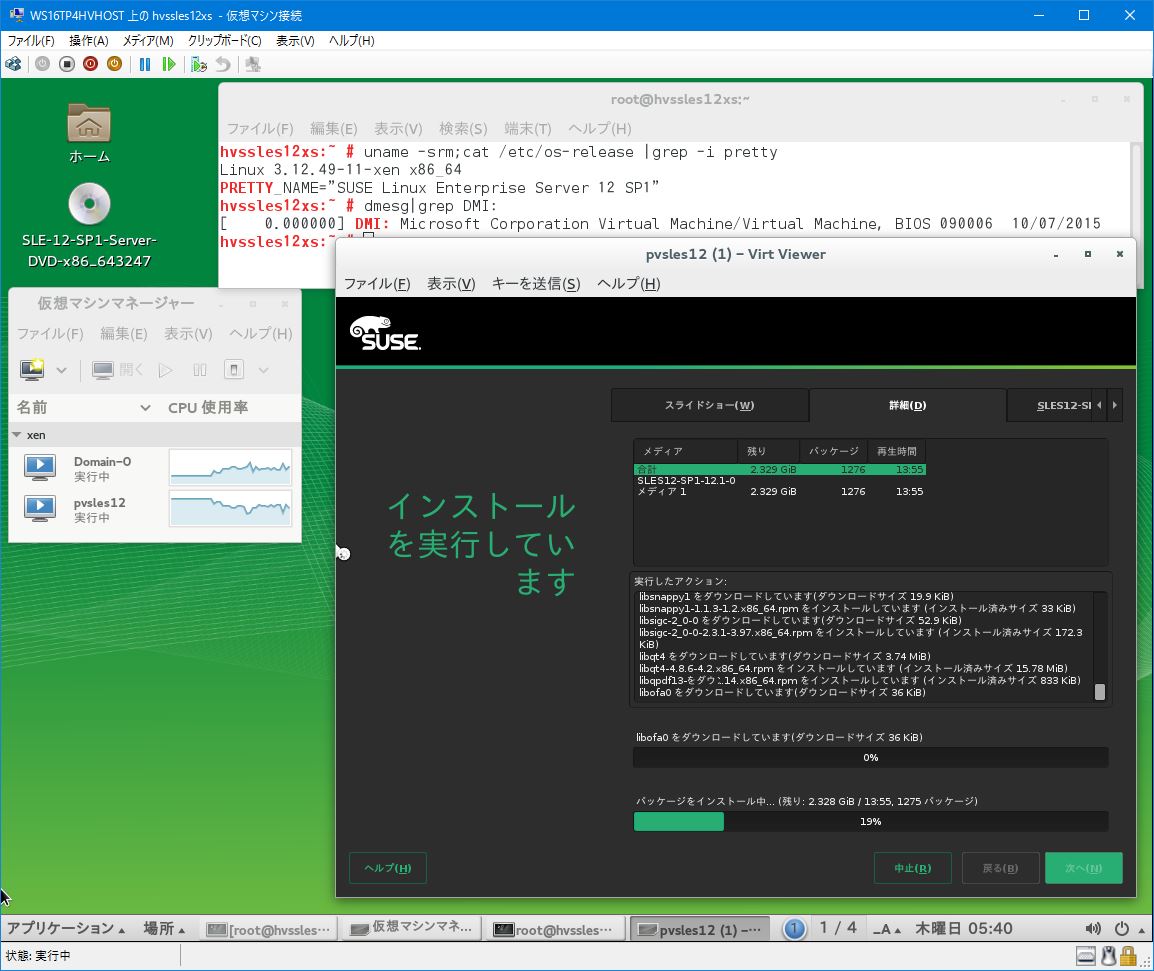Open the ホーム home folder desktop icon
The width and height of the screenshot is (1154, 971).
click(89, 133)
